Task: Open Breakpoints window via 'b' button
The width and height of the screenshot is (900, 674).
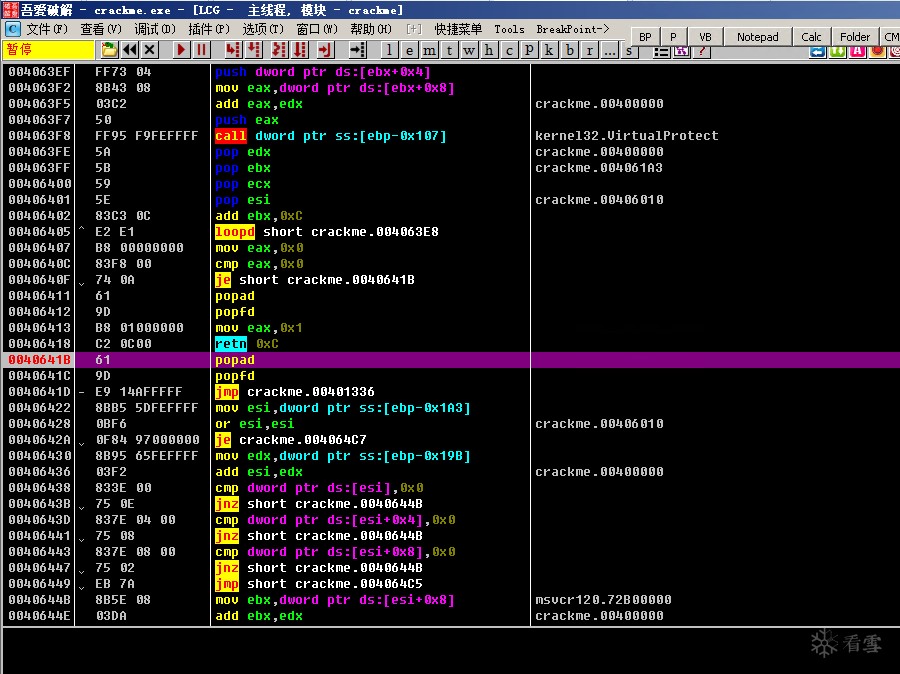Action: coord(569,50)
